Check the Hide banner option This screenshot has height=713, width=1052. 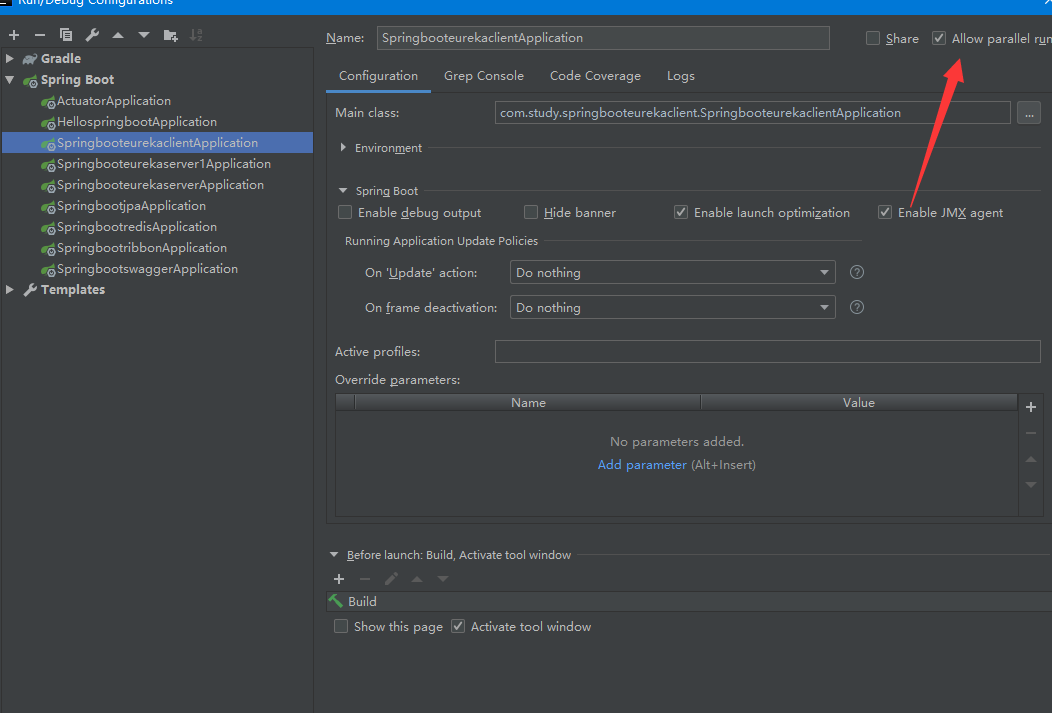click(x=531, y=213)
